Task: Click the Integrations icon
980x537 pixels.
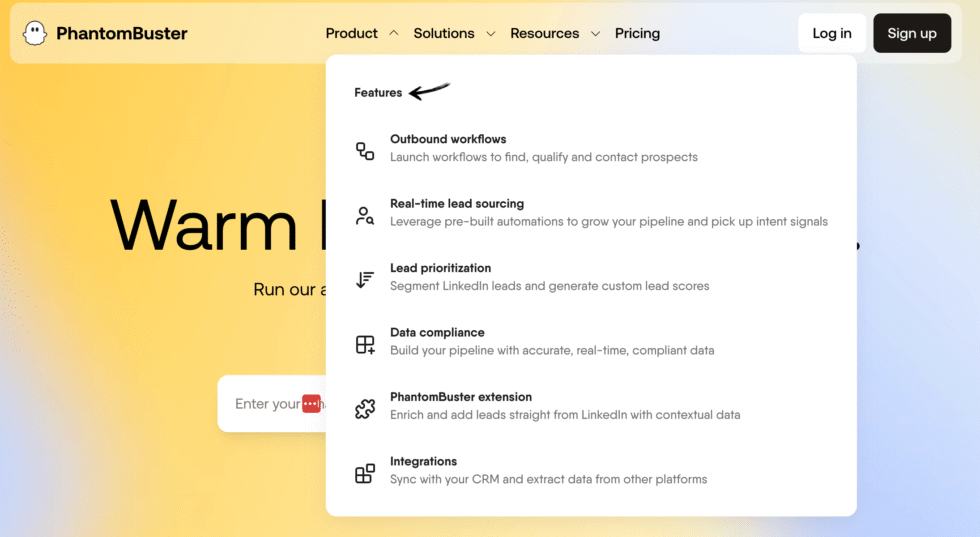Action: click(x=365, y=473)
